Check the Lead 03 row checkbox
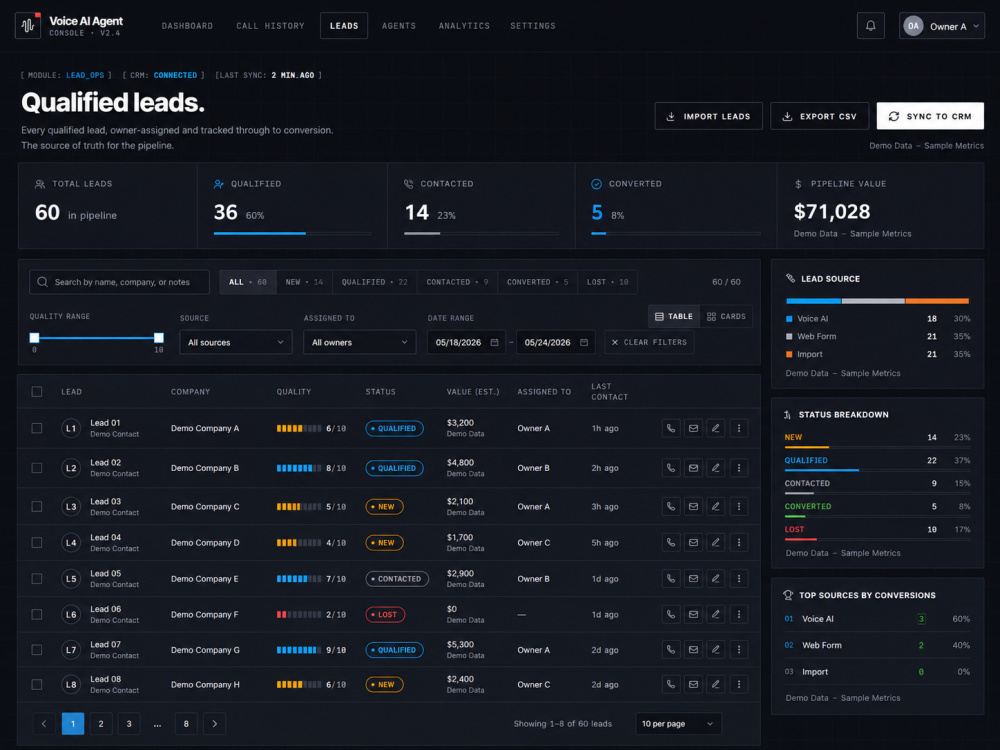The height and width of the screenshot is (750, 1000). [37, 506]
